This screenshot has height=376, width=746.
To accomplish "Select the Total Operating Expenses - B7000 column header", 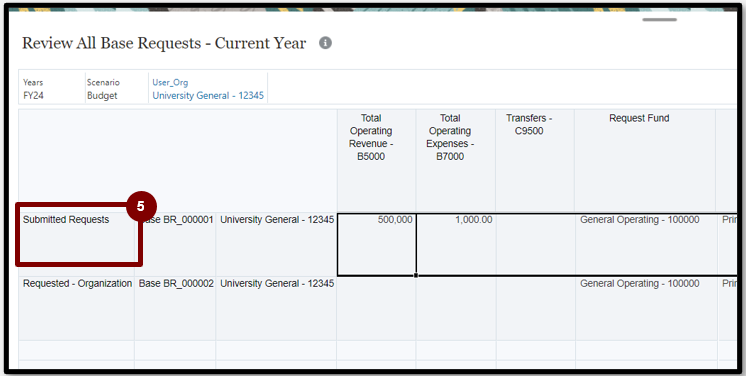I will 455,160.
